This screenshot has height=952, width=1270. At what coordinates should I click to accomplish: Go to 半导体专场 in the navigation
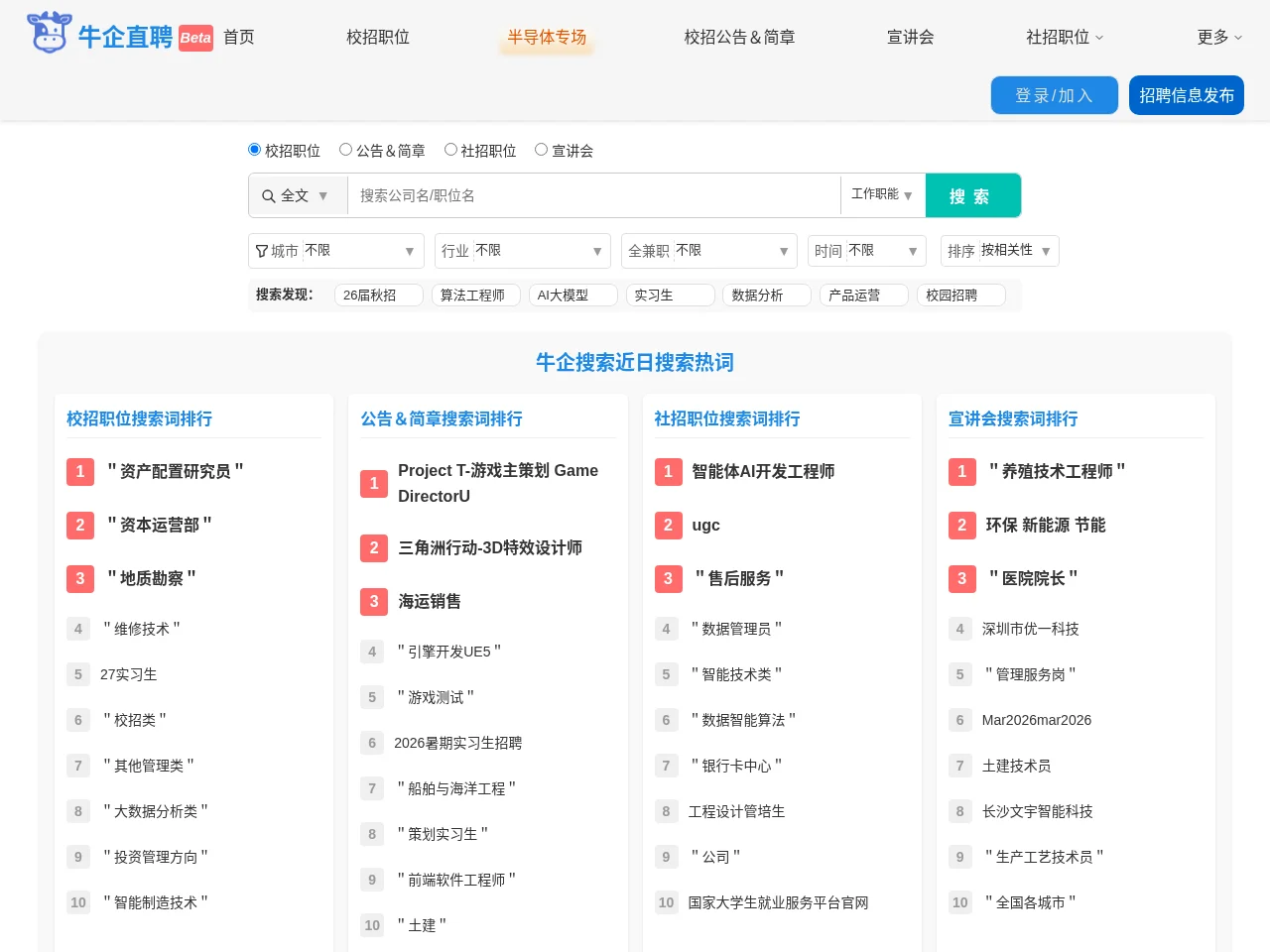[547, 37]
